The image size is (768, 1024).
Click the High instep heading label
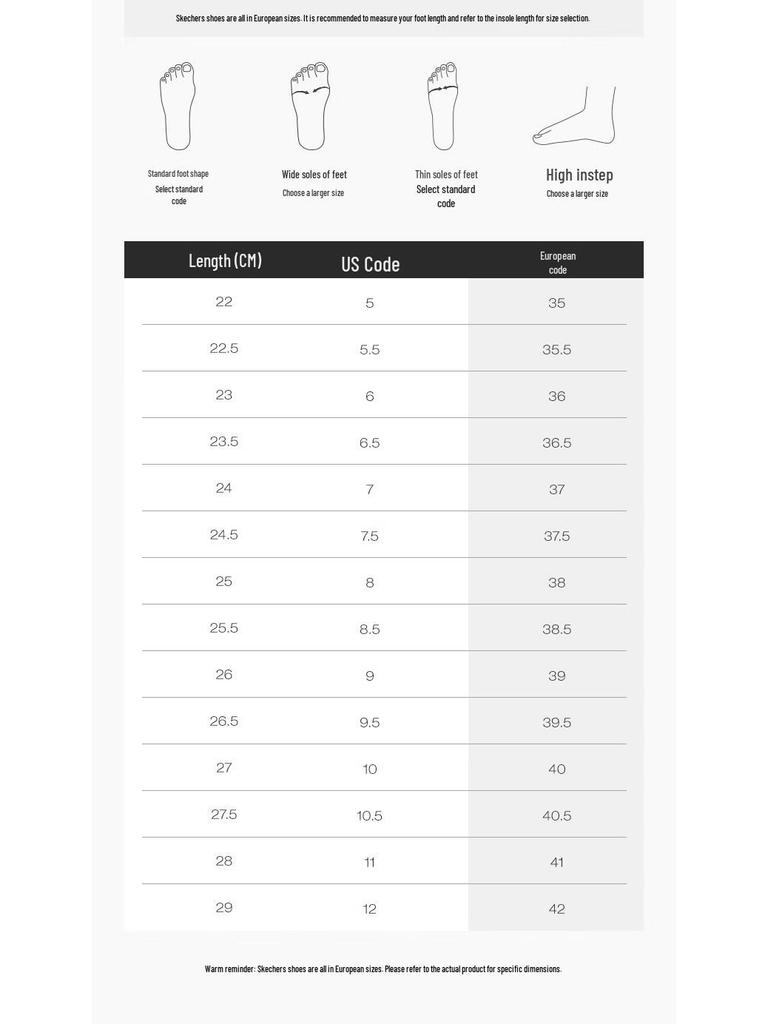579,175
